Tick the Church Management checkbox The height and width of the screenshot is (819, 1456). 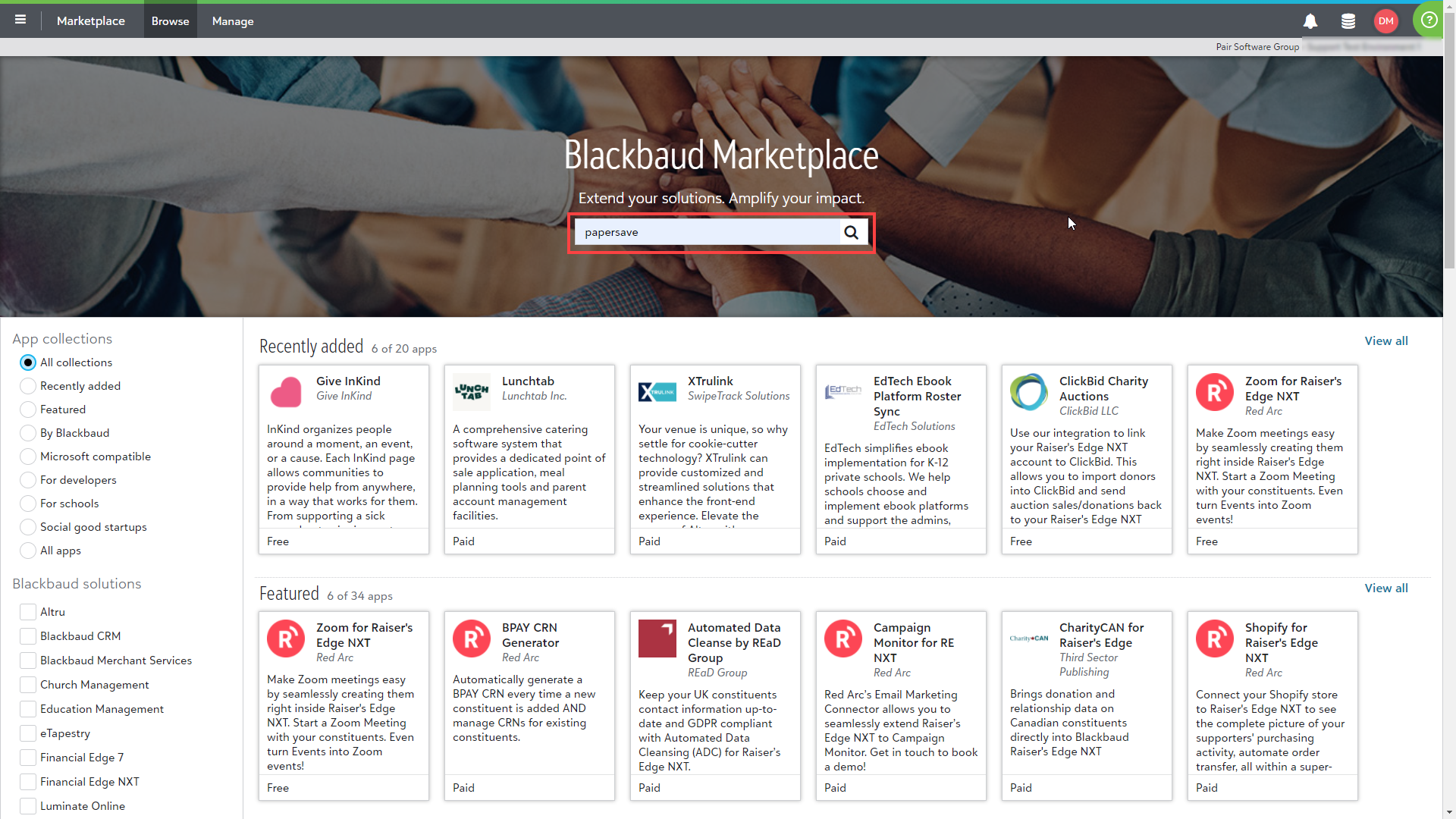[28, 685]
